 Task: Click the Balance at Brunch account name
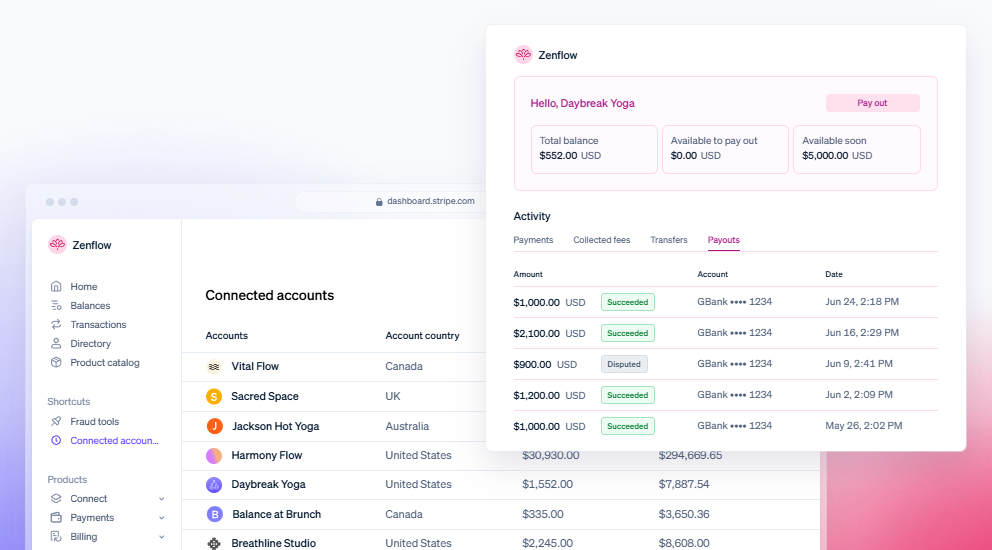(276, 514)
